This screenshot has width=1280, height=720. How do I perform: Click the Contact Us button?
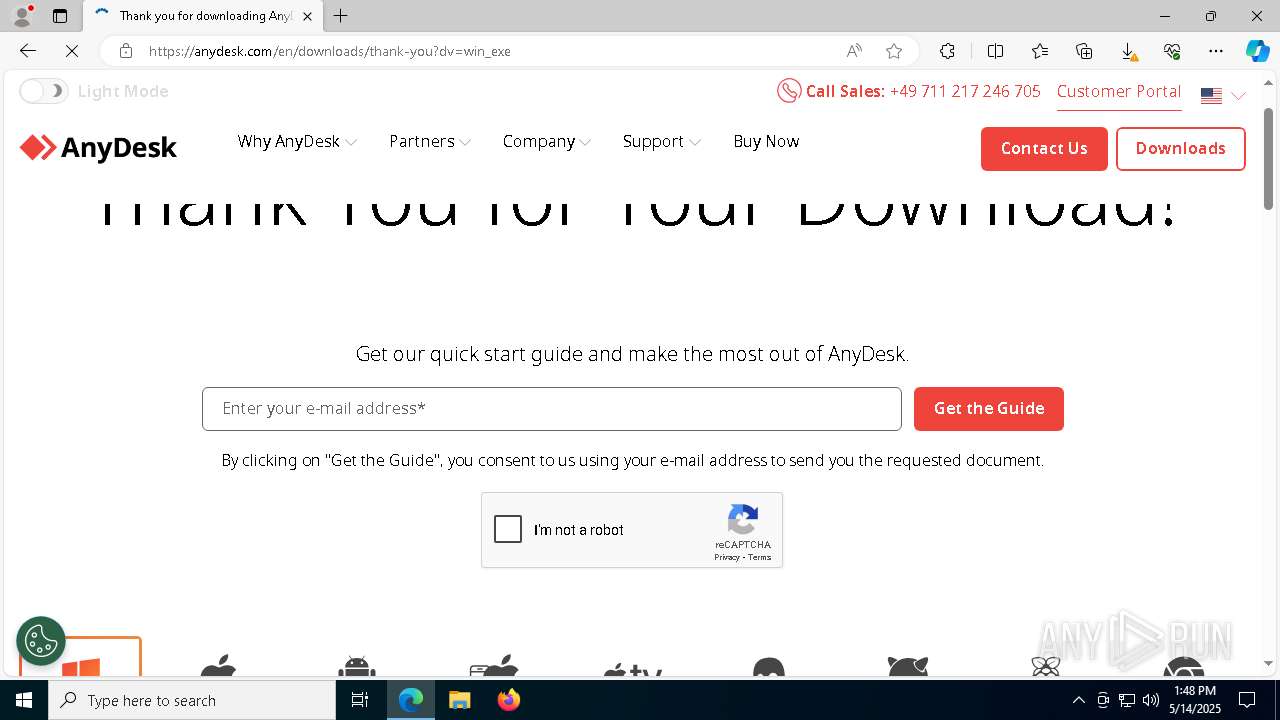coord(1044,148)
